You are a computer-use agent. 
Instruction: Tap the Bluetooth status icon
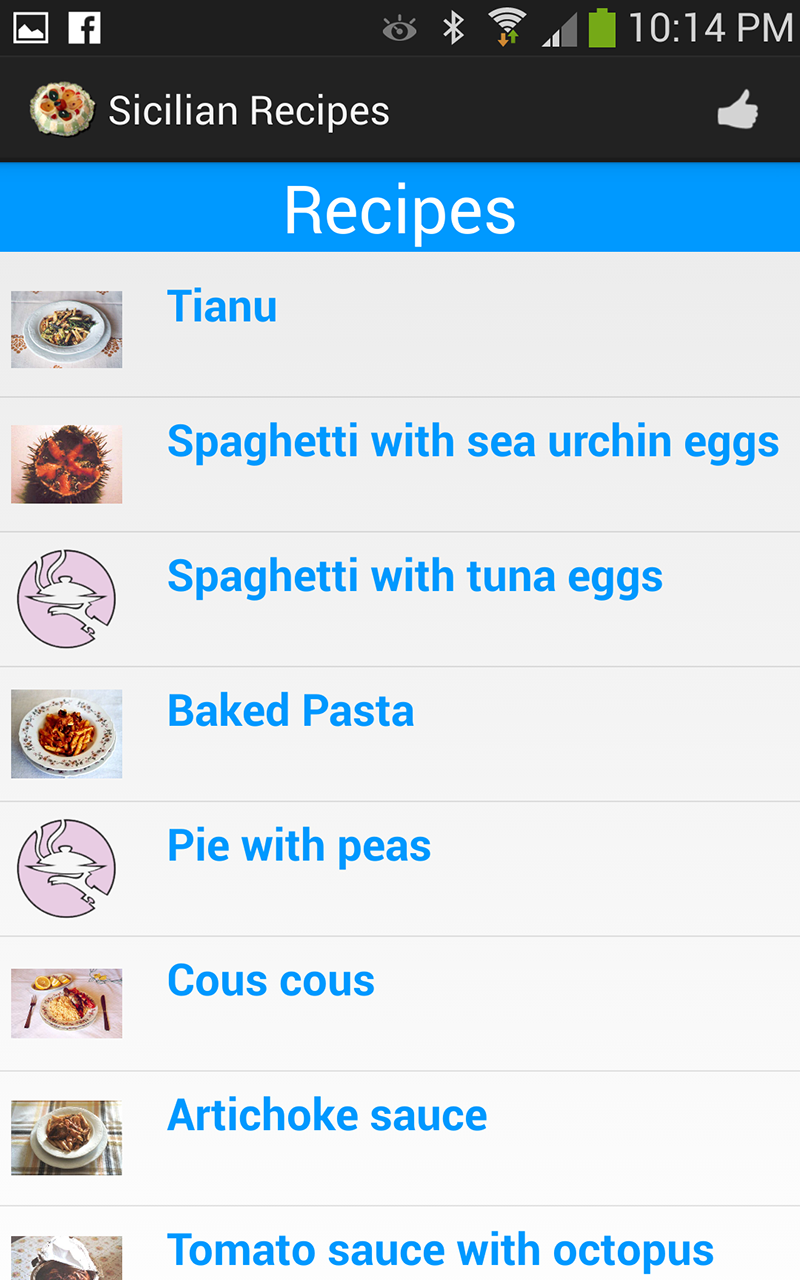click(x=454, y=28)
